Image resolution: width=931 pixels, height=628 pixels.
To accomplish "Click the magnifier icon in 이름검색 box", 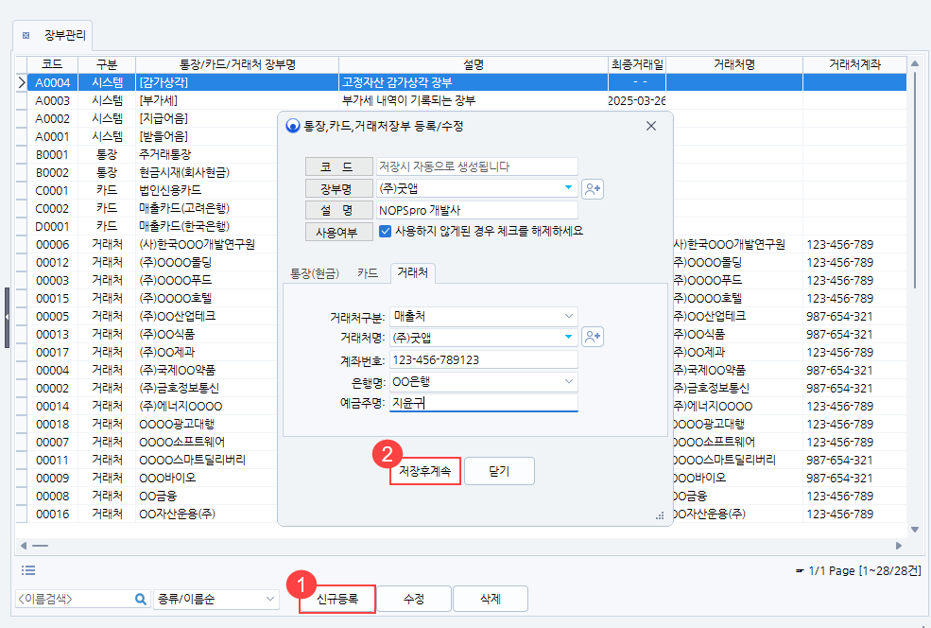I will [141, 599].
